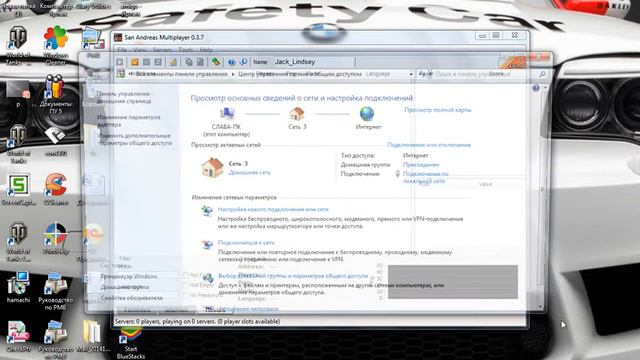Click the SA-MP orange connect toolbar icon
This screenshot has width=640, height=360.
[x=135, y=62]
